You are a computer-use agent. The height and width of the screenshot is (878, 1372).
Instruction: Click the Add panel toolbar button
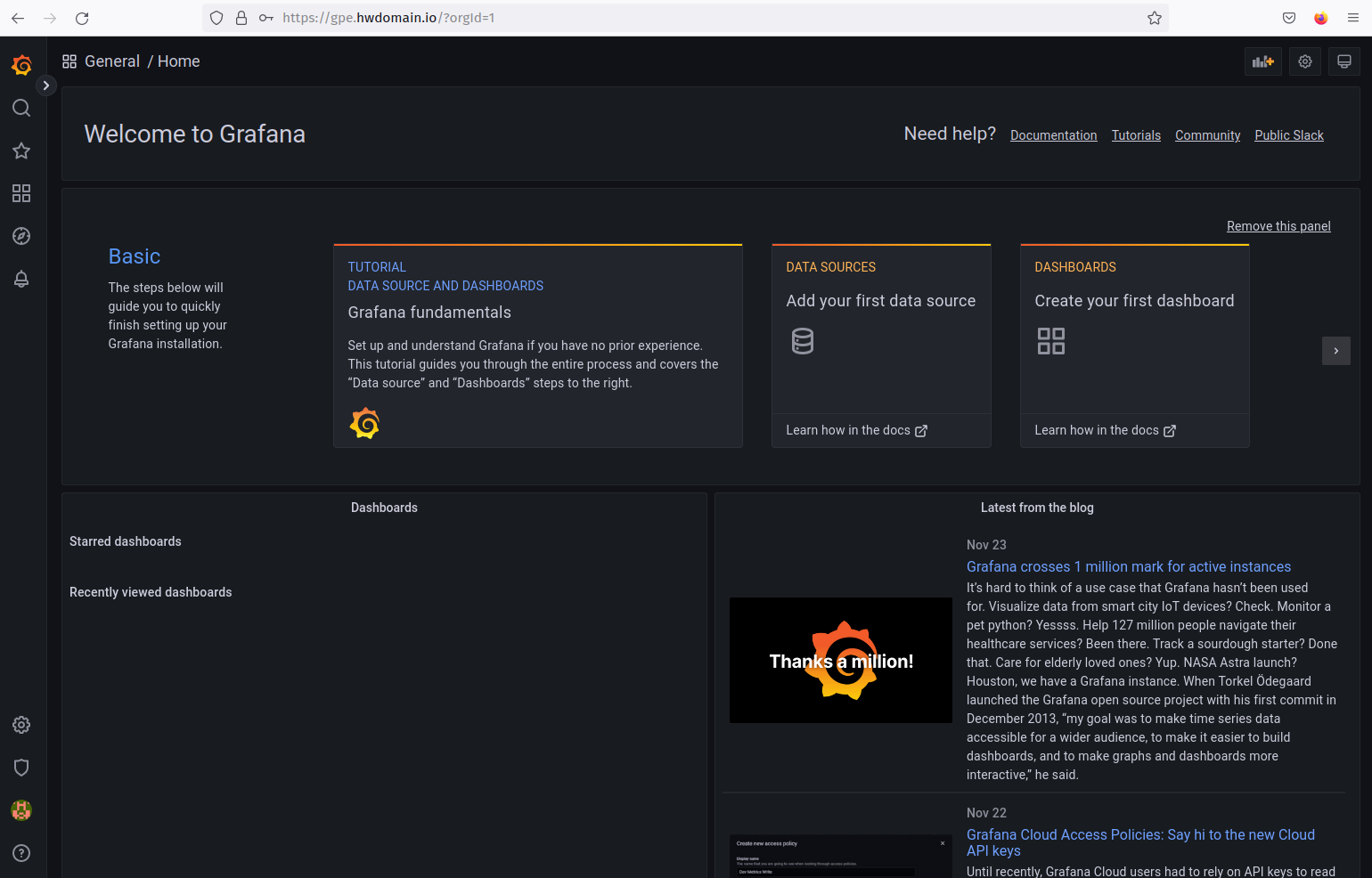point(1262,61)
